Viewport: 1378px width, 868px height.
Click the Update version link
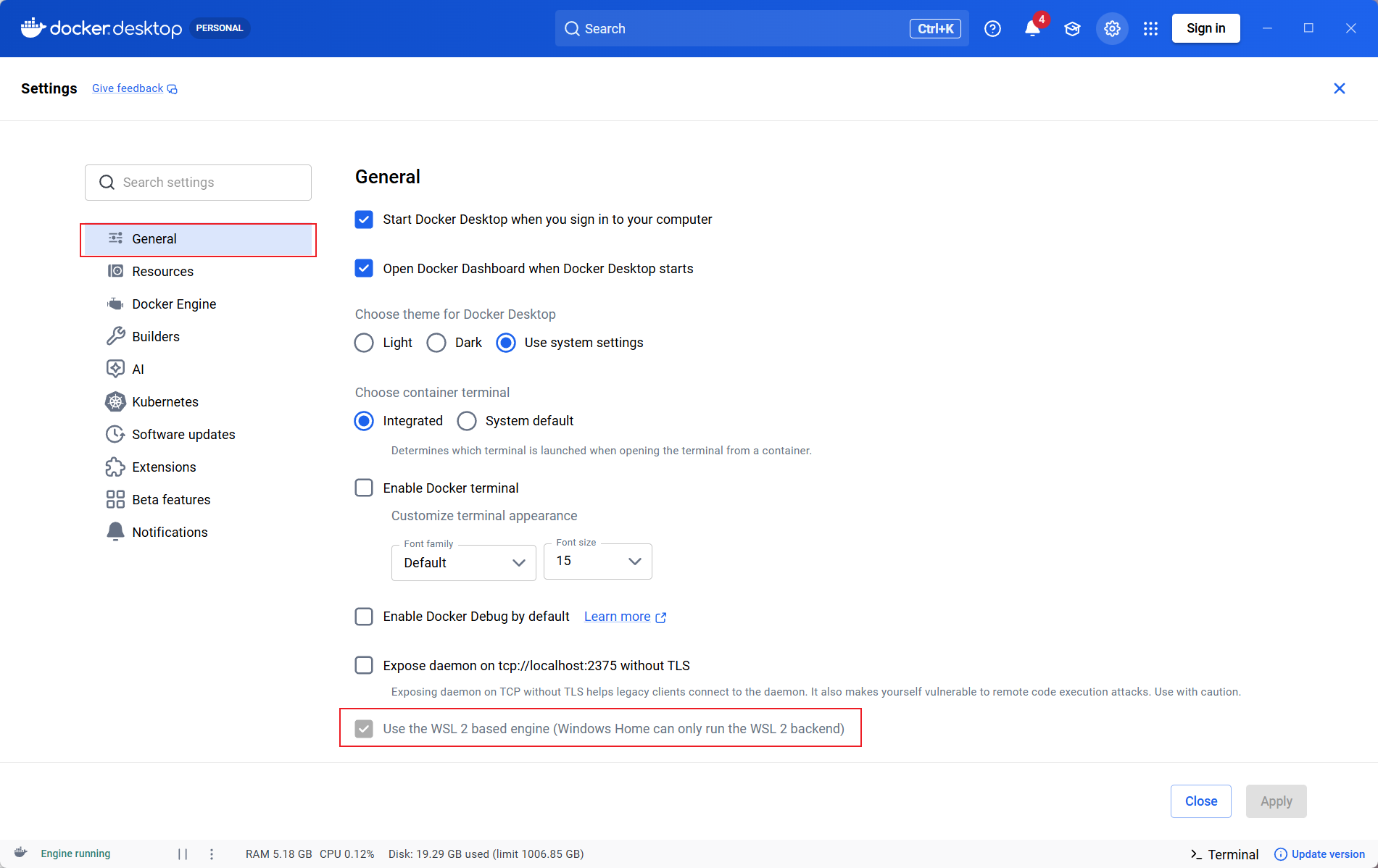(1328, 854)
